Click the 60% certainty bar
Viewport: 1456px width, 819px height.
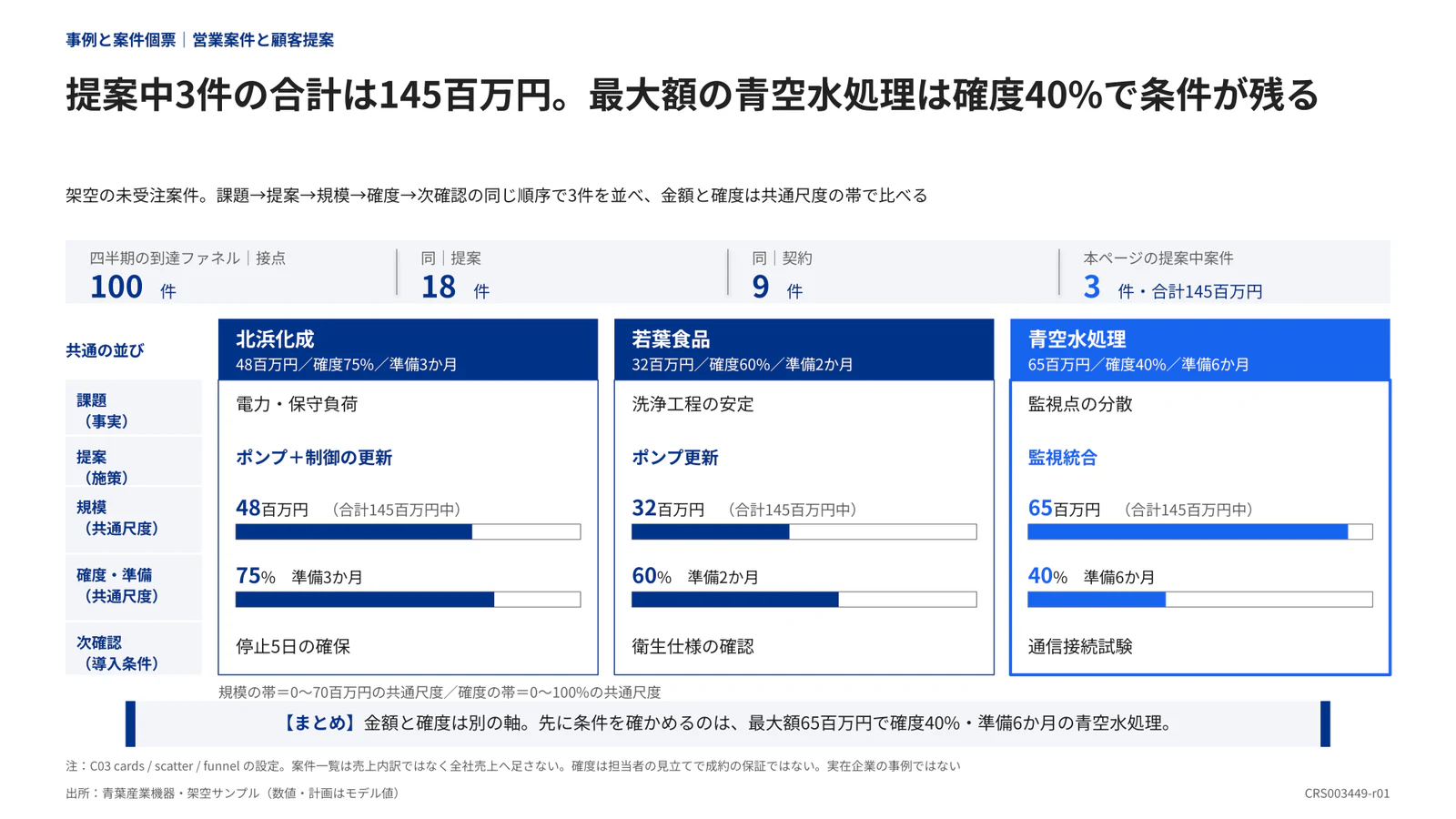(x=804, y=600)
